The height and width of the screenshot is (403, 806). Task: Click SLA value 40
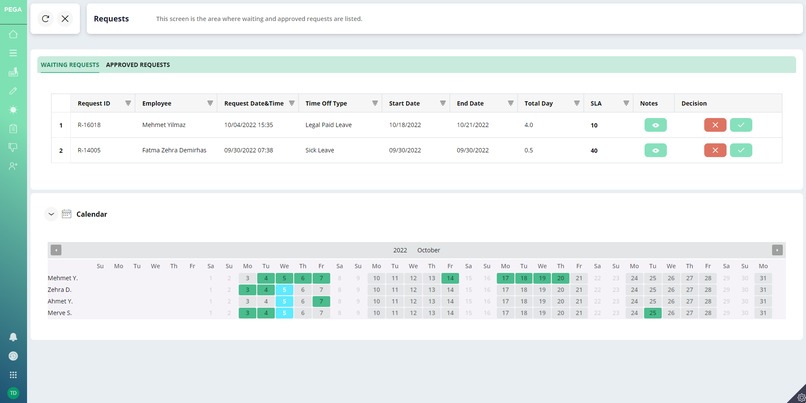[594, 151]
